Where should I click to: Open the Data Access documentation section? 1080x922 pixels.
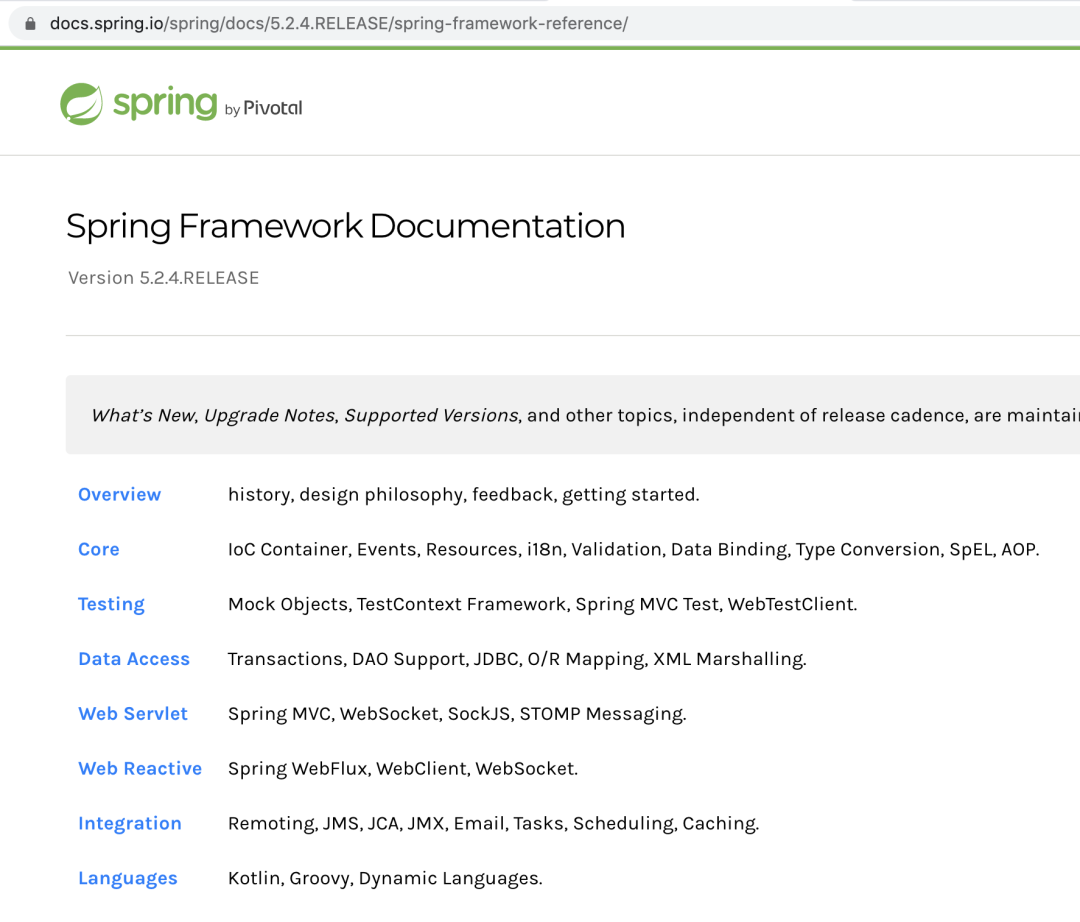point(134,659)
